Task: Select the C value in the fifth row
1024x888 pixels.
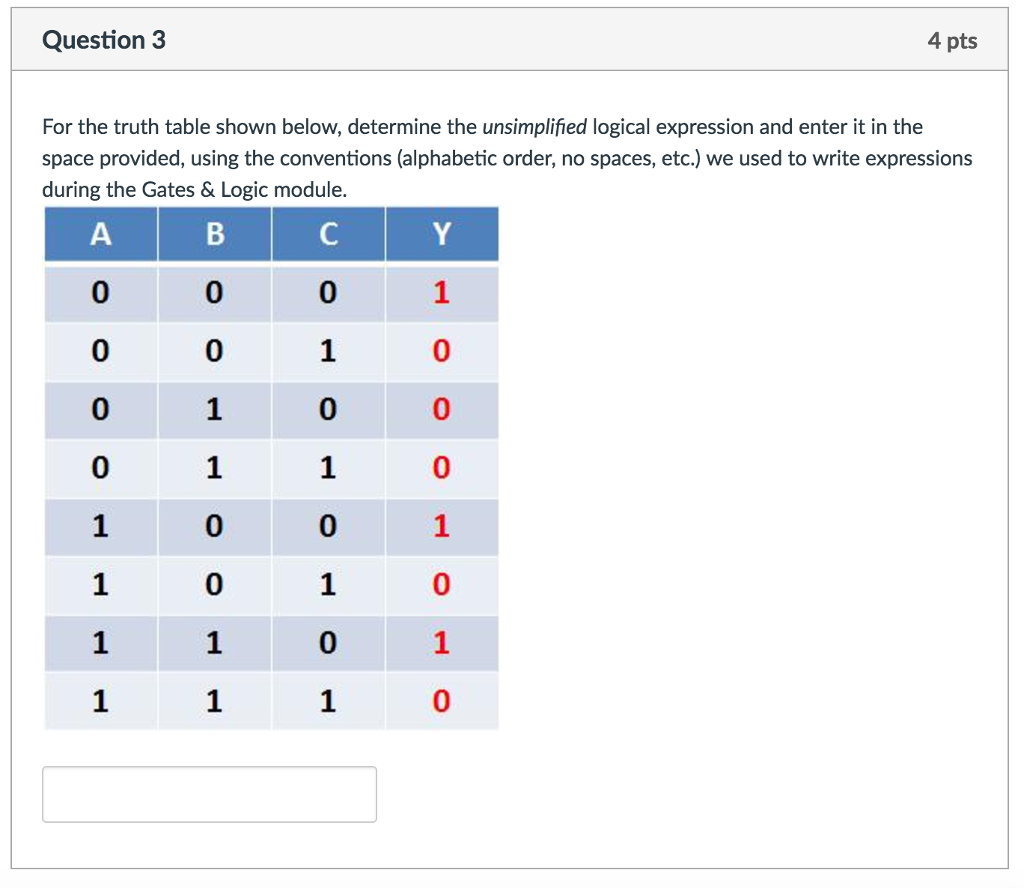Action: 328,527
